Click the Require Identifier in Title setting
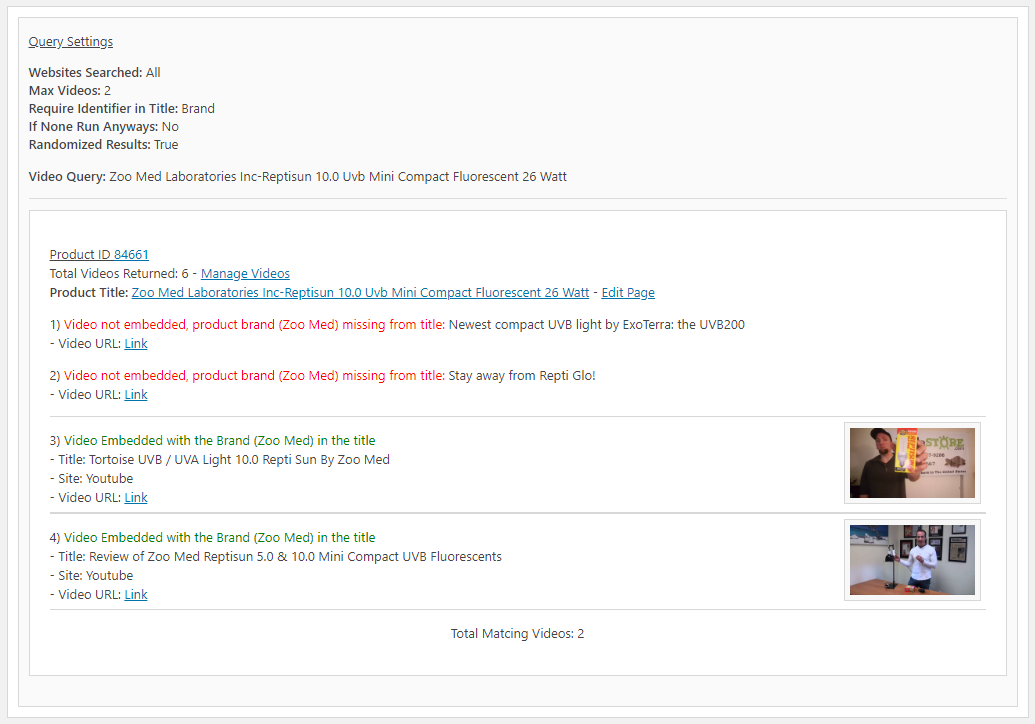Viewport: 1035px width, 724px height. (x=121, y=109)
